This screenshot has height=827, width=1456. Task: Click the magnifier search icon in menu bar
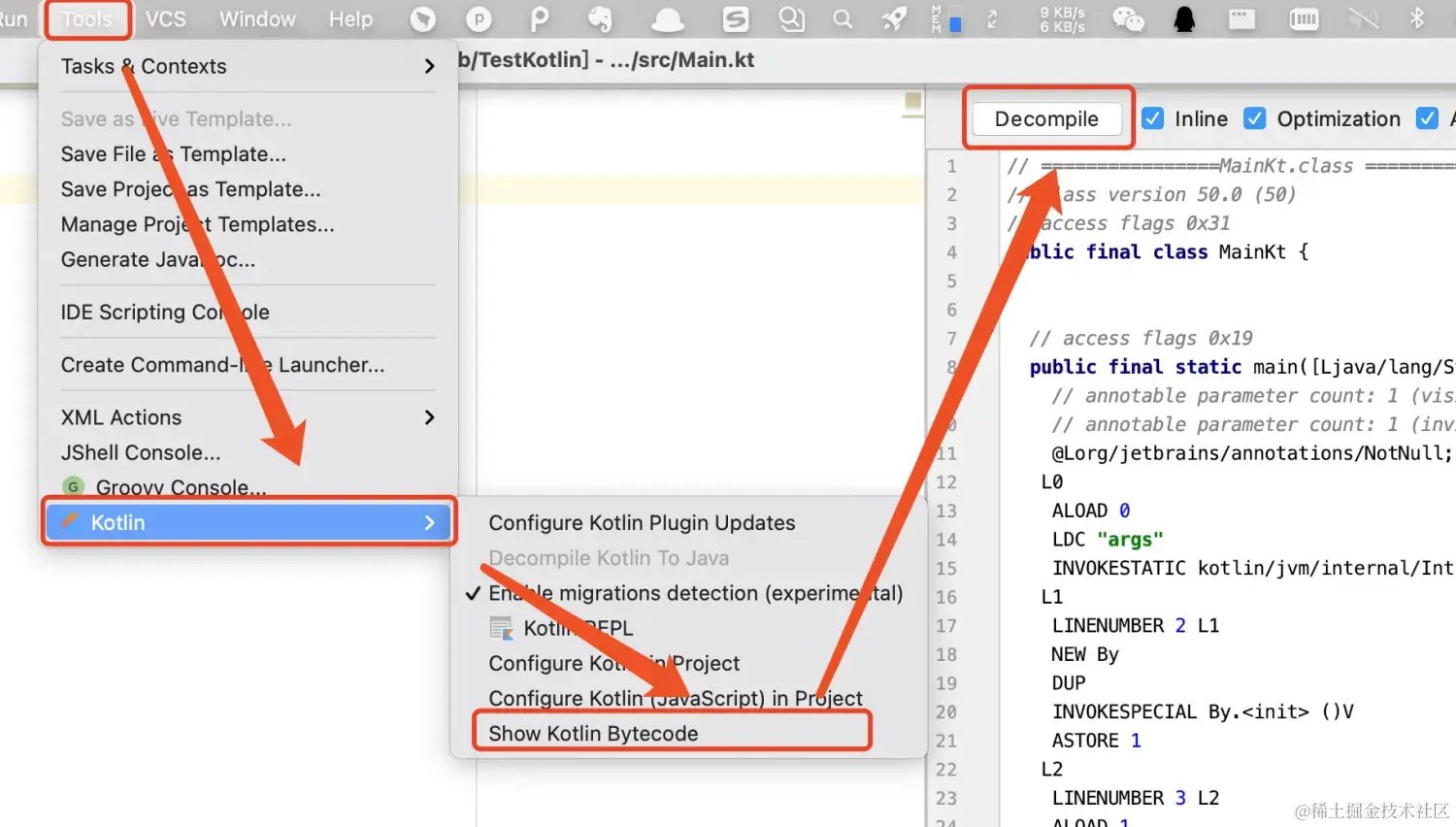click(843, 19)
